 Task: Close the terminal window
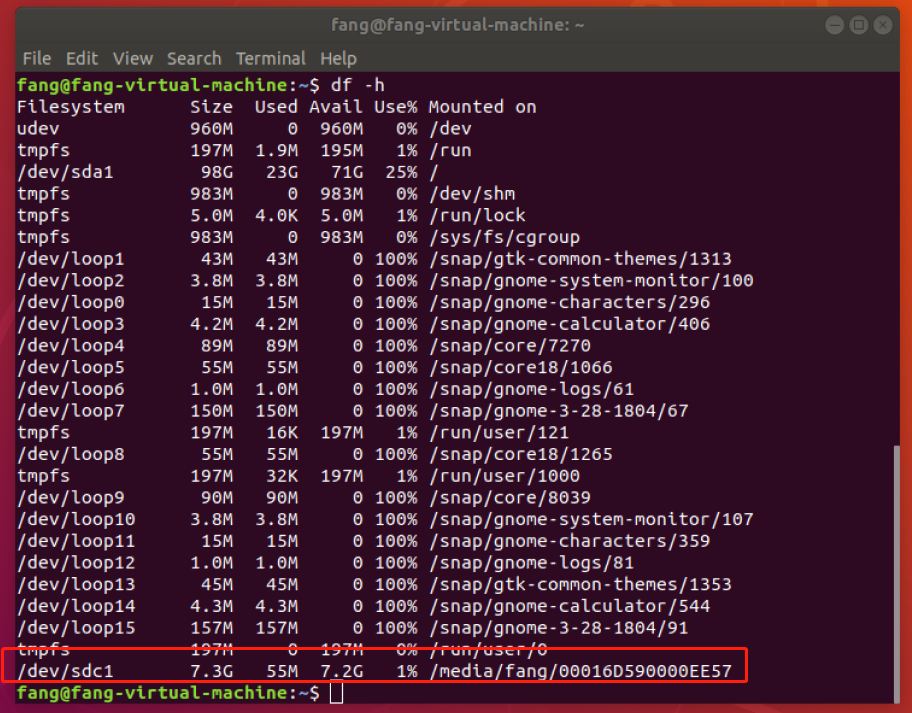point(883,25)
